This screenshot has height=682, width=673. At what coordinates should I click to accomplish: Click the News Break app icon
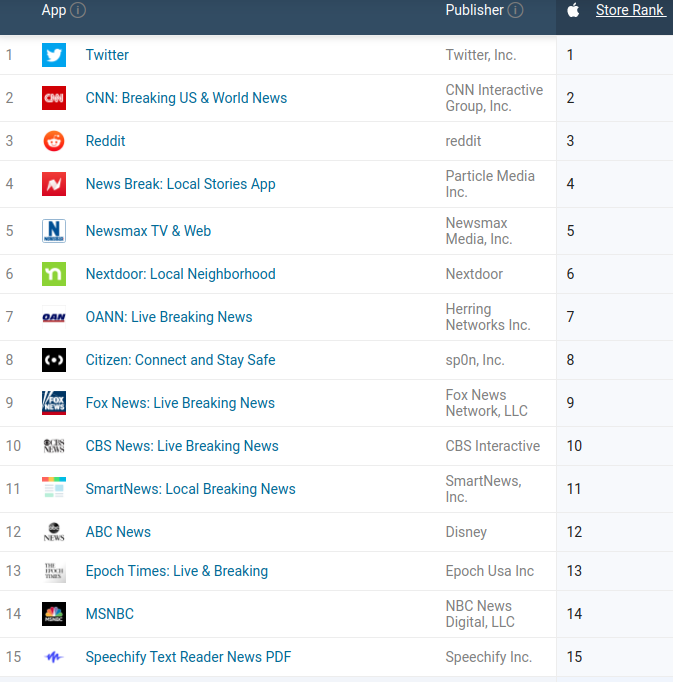[x=54, y=184]
